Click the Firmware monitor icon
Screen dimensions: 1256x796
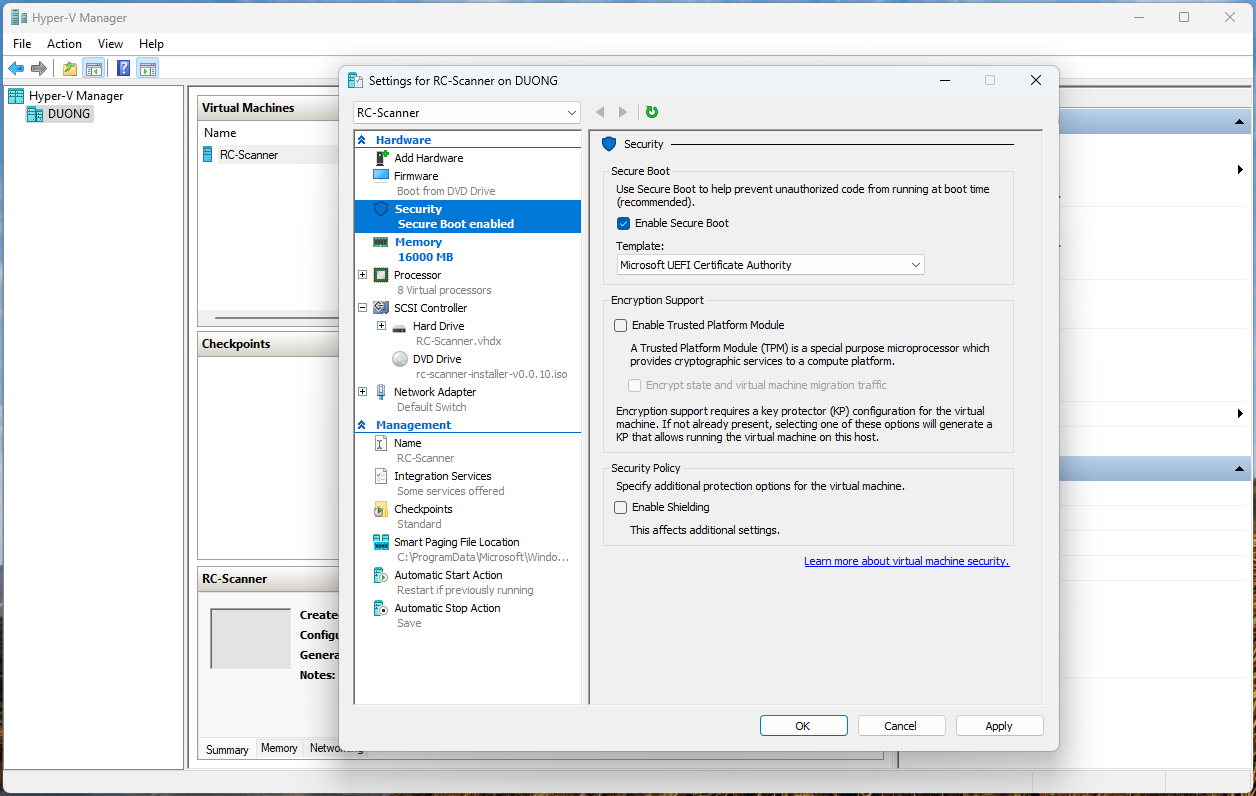(381, 175)
